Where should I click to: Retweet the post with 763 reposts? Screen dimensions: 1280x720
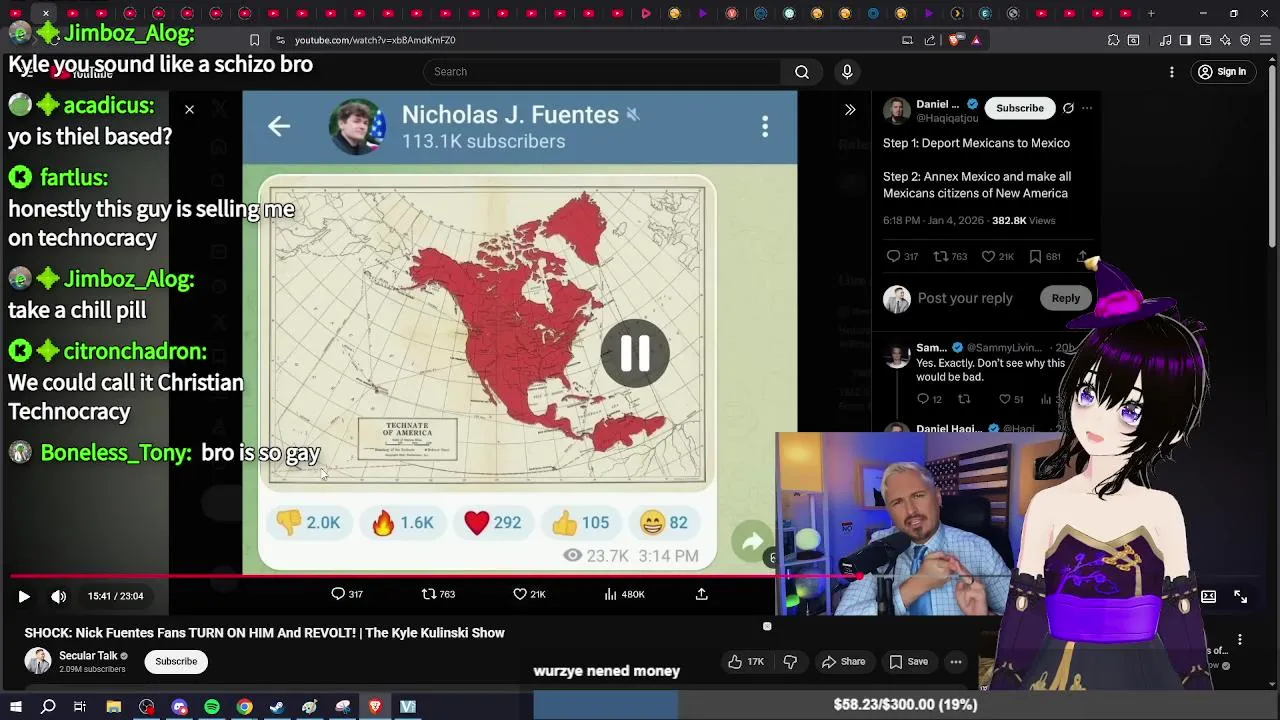pyautogui.click(x=950, y=257)
